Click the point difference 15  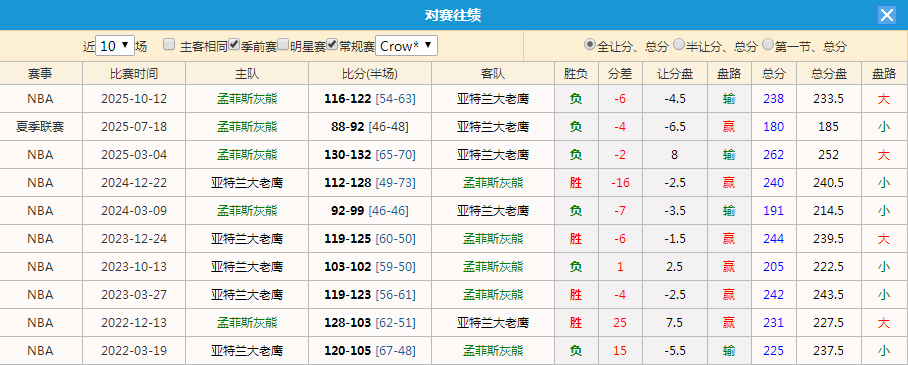620,351
